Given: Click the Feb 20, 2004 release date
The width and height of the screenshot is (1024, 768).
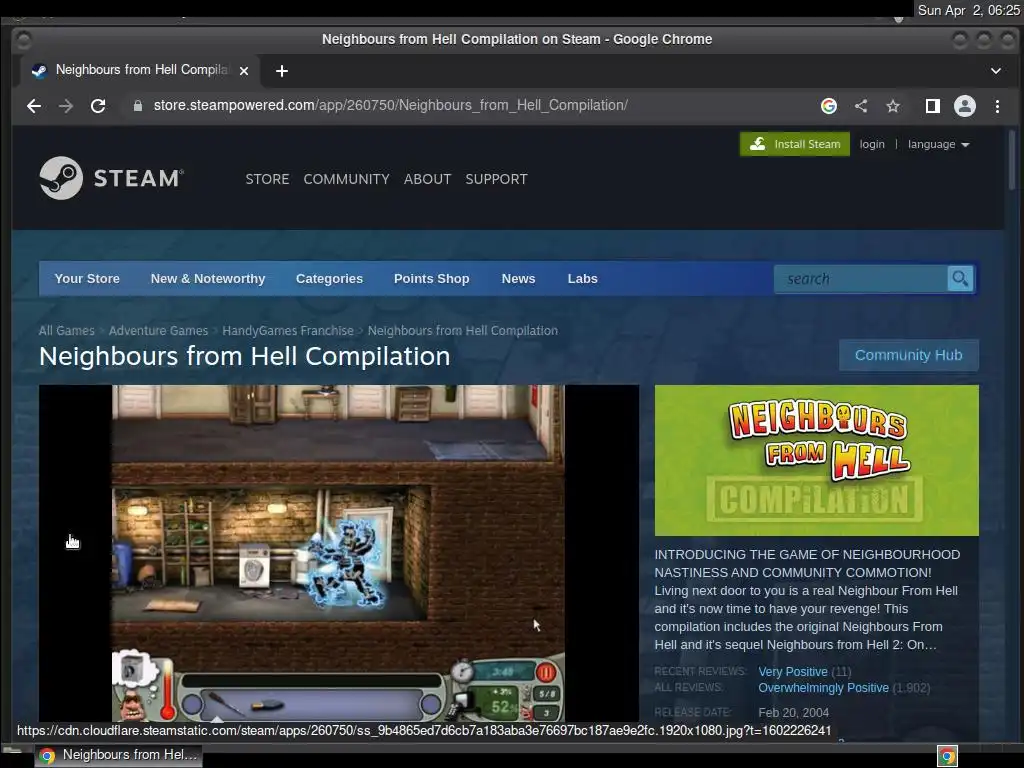Looking at the screenshot, I should pos(793,712).
